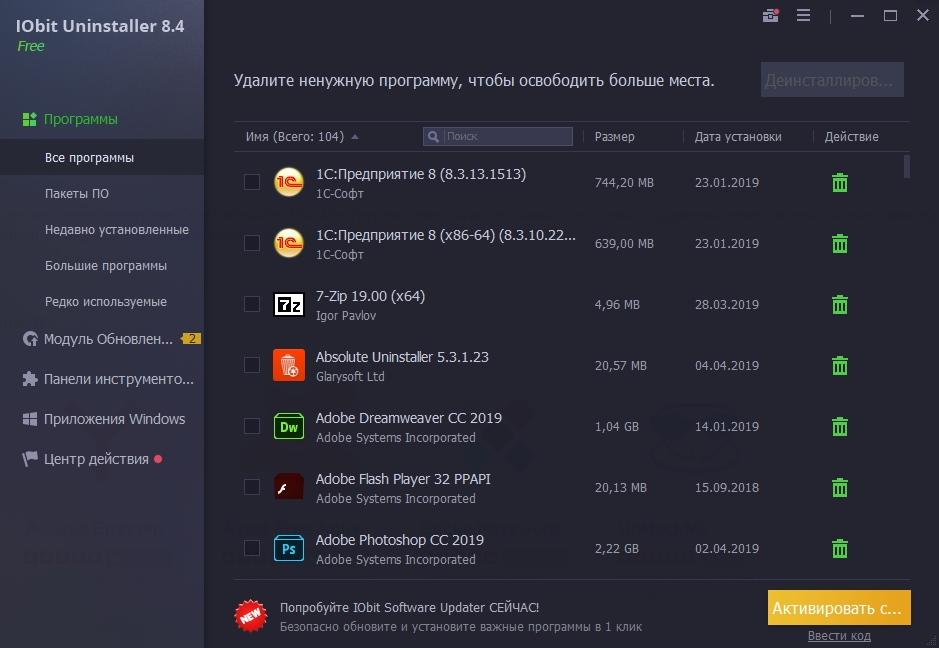This screenshot has width=939, height=648.
Task: Click the yellow Активировать с... button
Action: 839,607
